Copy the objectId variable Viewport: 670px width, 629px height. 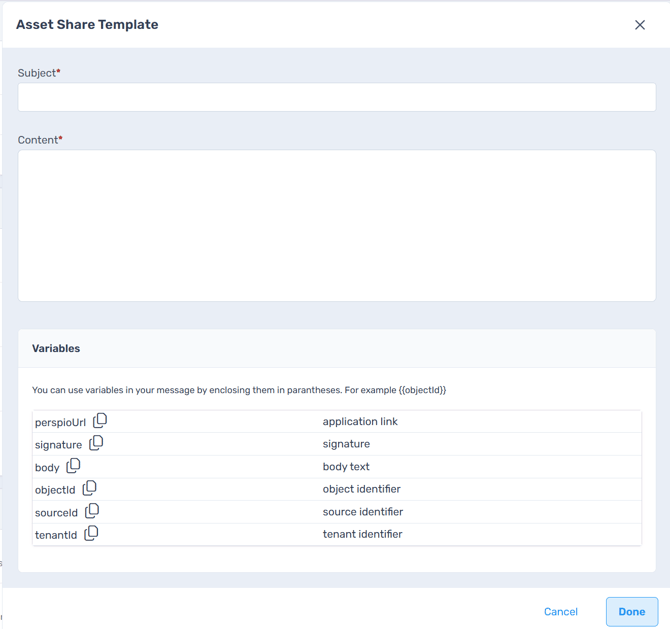tap(89, 488)
